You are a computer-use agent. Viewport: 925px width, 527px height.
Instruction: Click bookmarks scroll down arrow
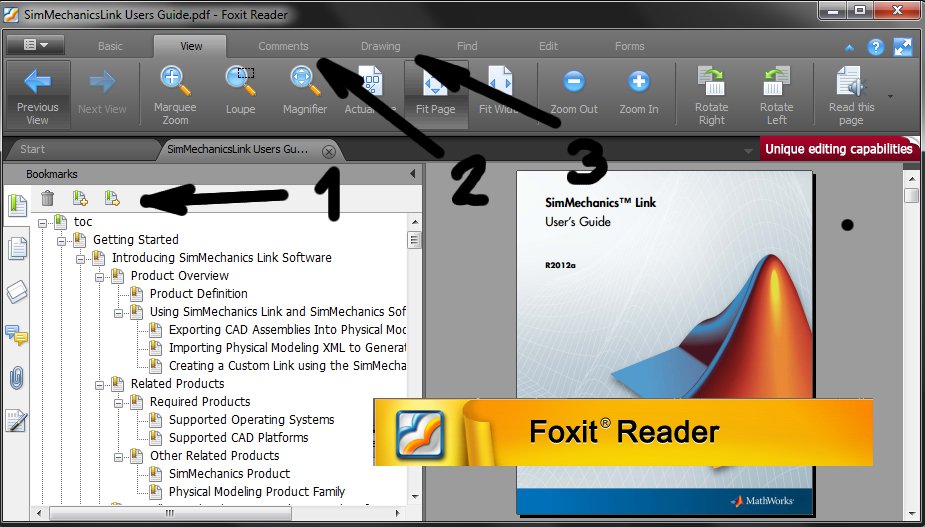(x=415, y=497)
